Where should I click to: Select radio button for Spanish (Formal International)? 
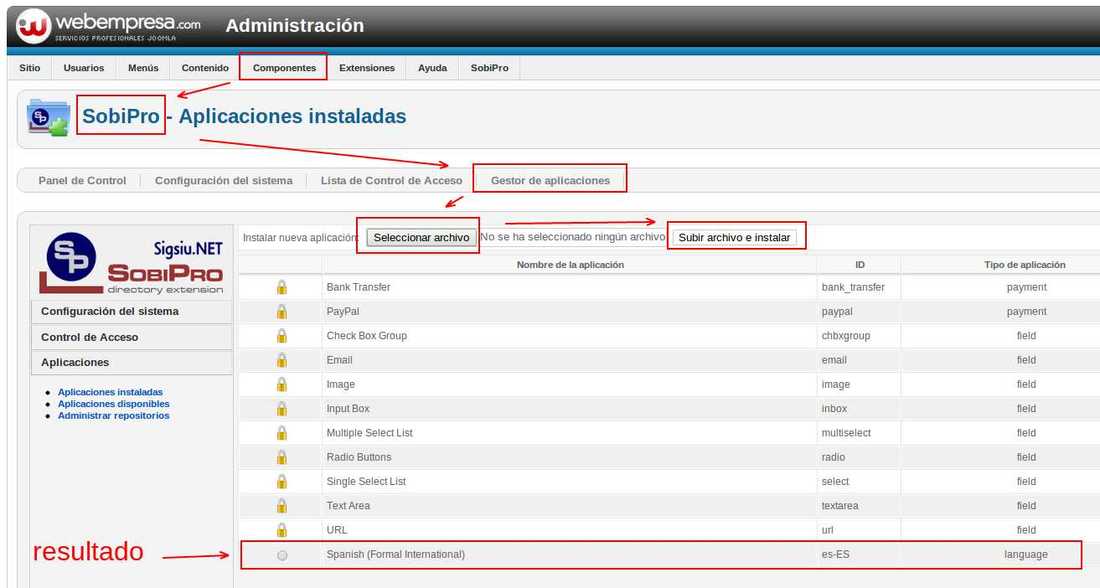(282, 555)
